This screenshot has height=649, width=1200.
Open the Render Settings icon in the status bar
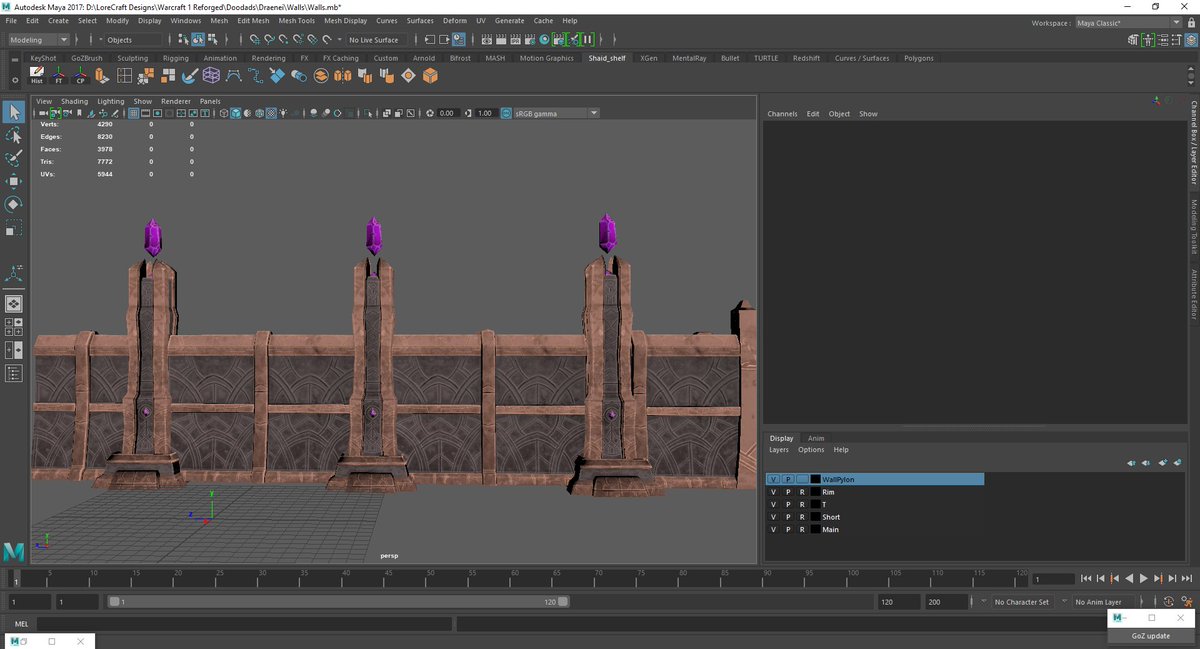pyautogui.click(x=530, y=40)
